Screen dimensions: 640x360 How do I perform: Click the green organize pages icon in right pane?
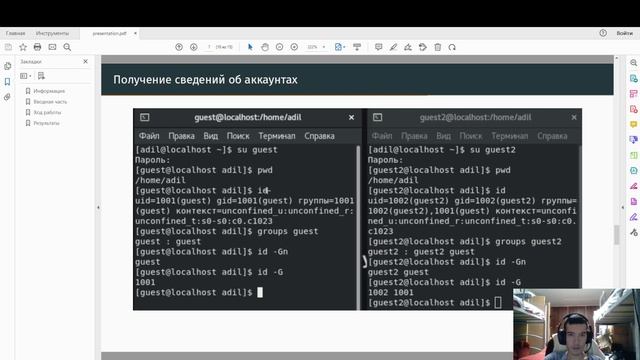click(x=633, y=155)
